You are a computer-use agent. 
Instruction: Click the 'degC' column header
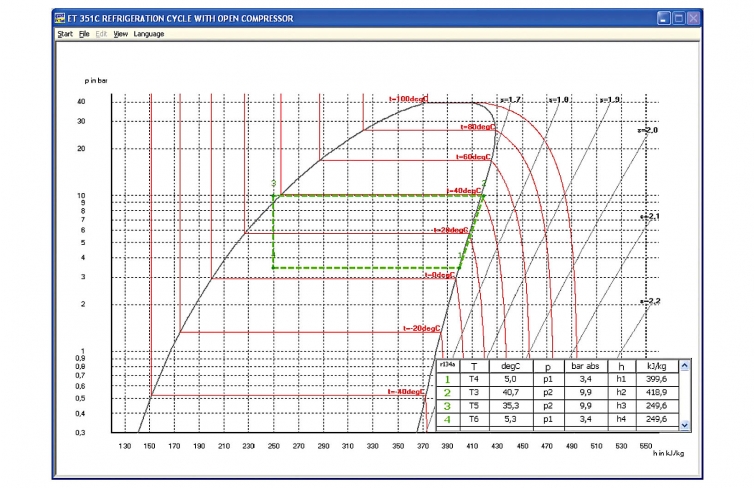(x=510, y=366)
